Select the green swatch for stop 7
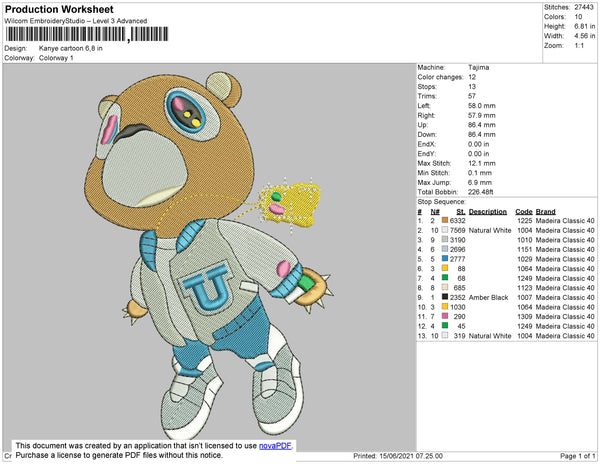This screenshot has height=464, width=600. tap(445, 278)
